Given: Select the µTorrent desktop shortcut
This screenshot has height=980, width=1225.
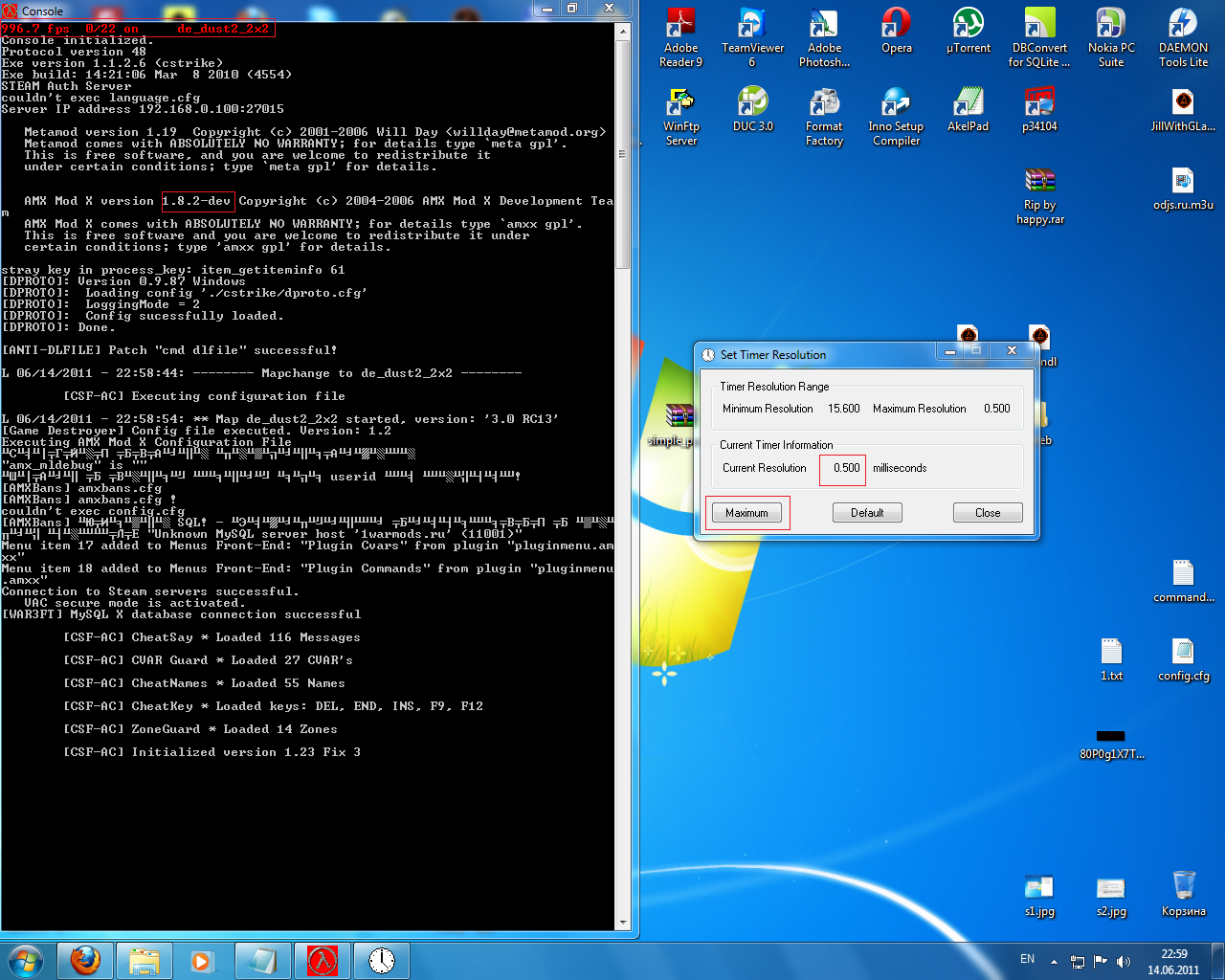Looking at the screenshot, I should click(x=969, y=32).
